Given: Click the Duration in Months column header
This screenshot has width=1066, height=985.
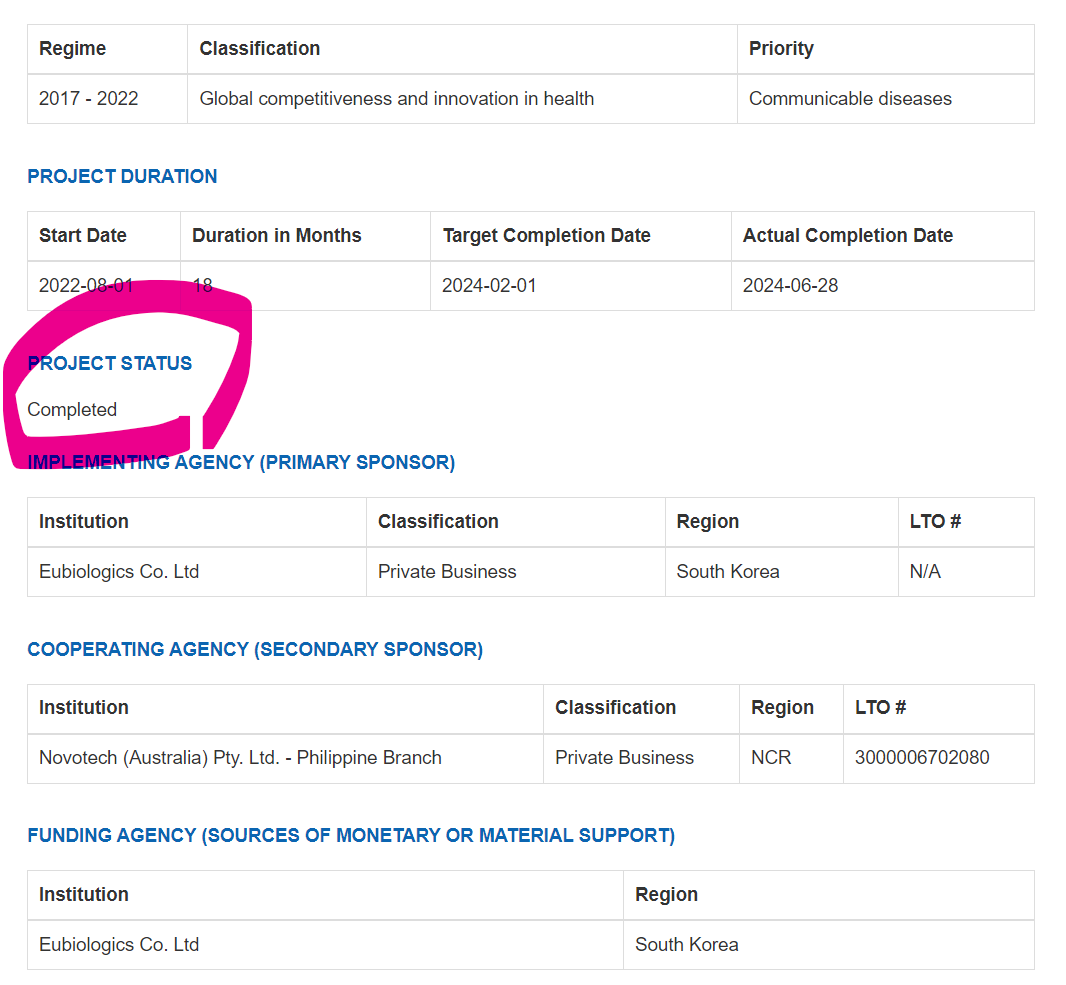Looking at the screenshot, I should pos(277,235).
